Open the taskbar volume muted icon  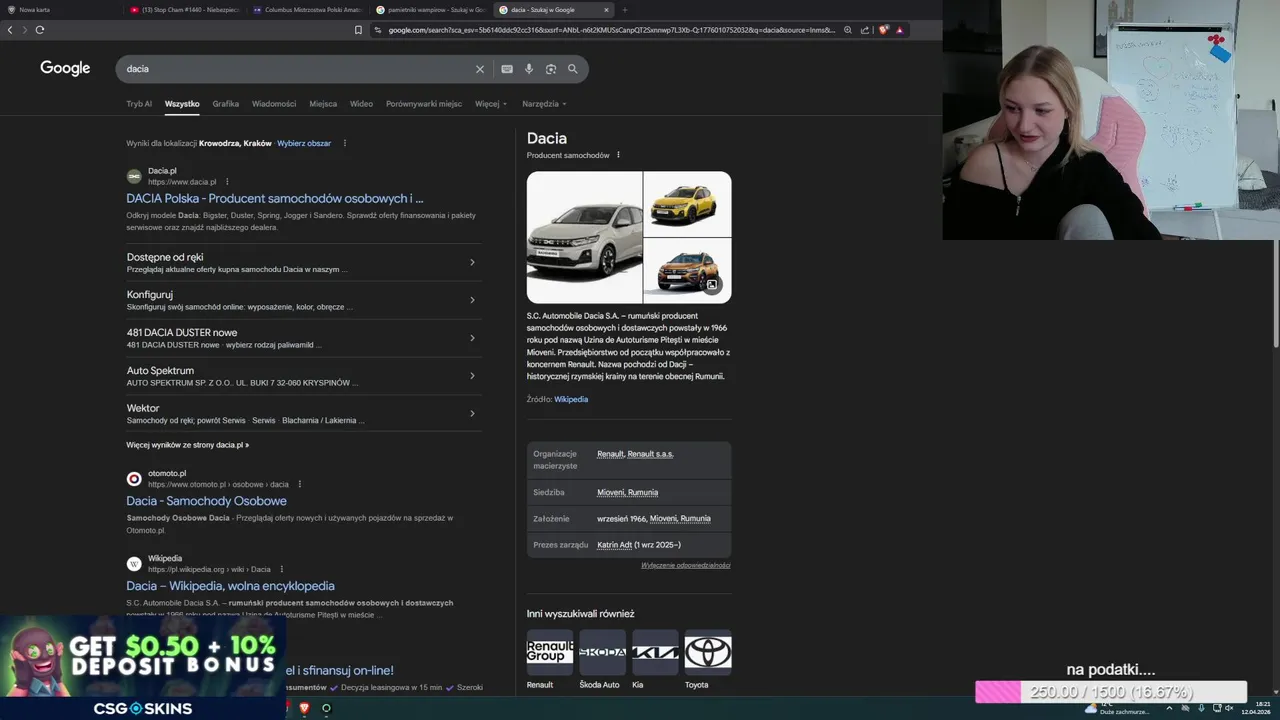point(1230,708)
